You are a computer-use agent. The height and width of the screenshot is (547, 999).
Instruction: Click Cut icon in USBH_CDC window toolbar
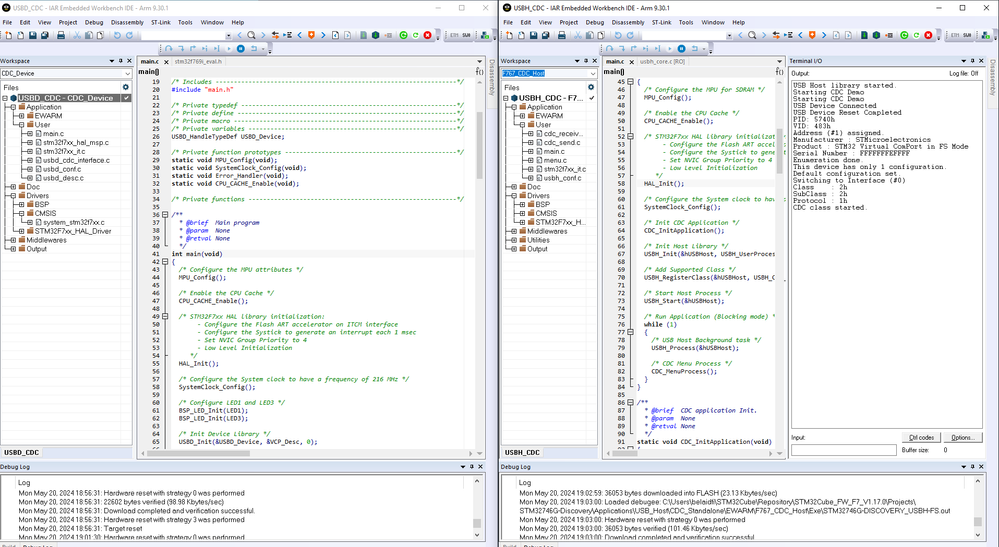[577, 35]
